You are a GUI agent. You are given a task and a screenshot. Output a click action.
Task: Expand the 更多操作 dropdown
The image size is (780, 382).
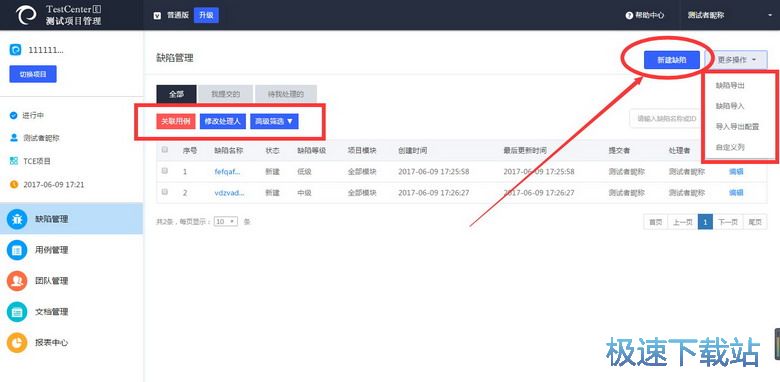point(737,60)
